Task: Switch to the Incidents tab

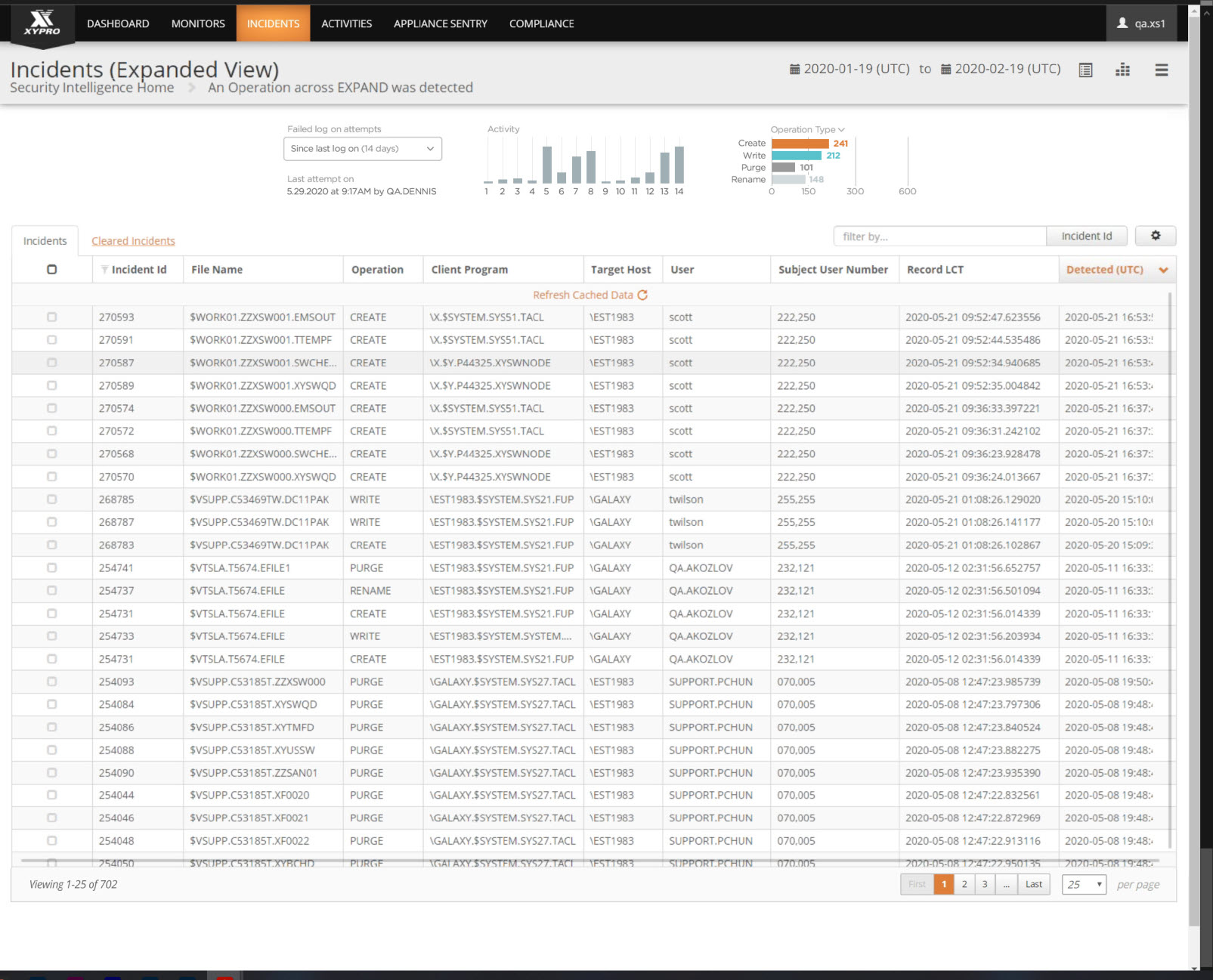Action: point(45,241)
